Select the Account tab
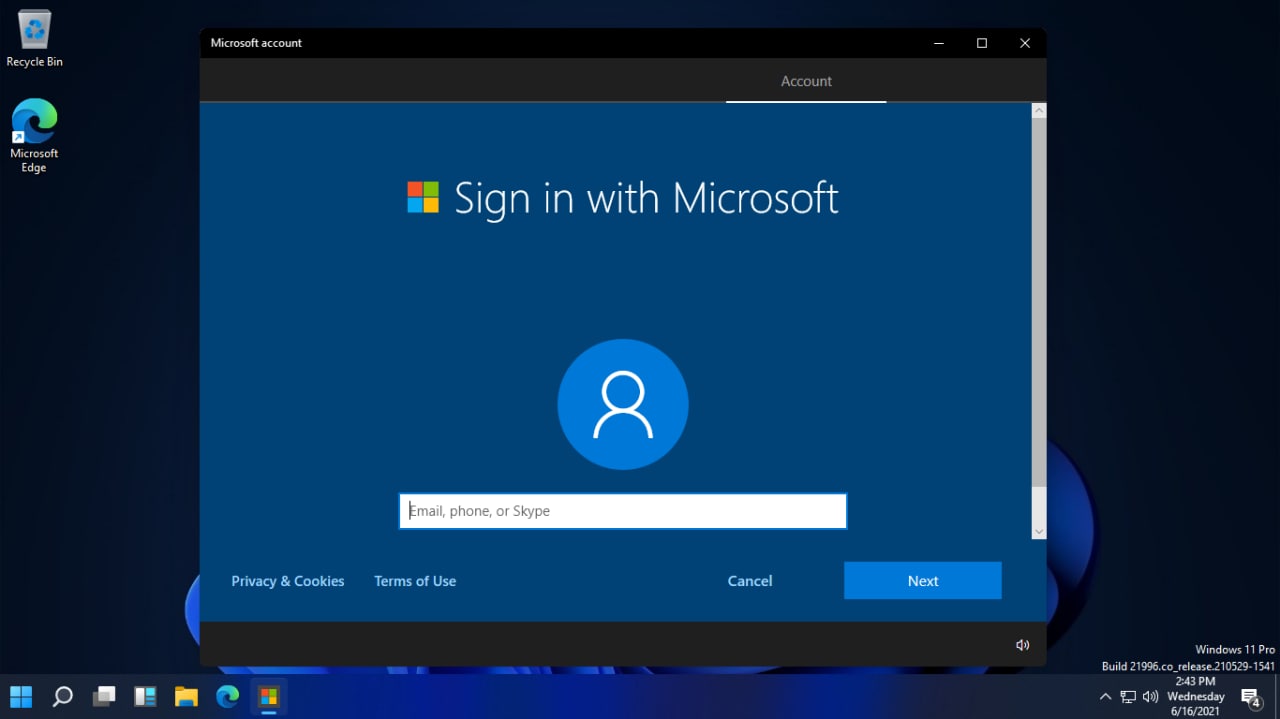This screenshot has height=719, width=1280. 806,81
